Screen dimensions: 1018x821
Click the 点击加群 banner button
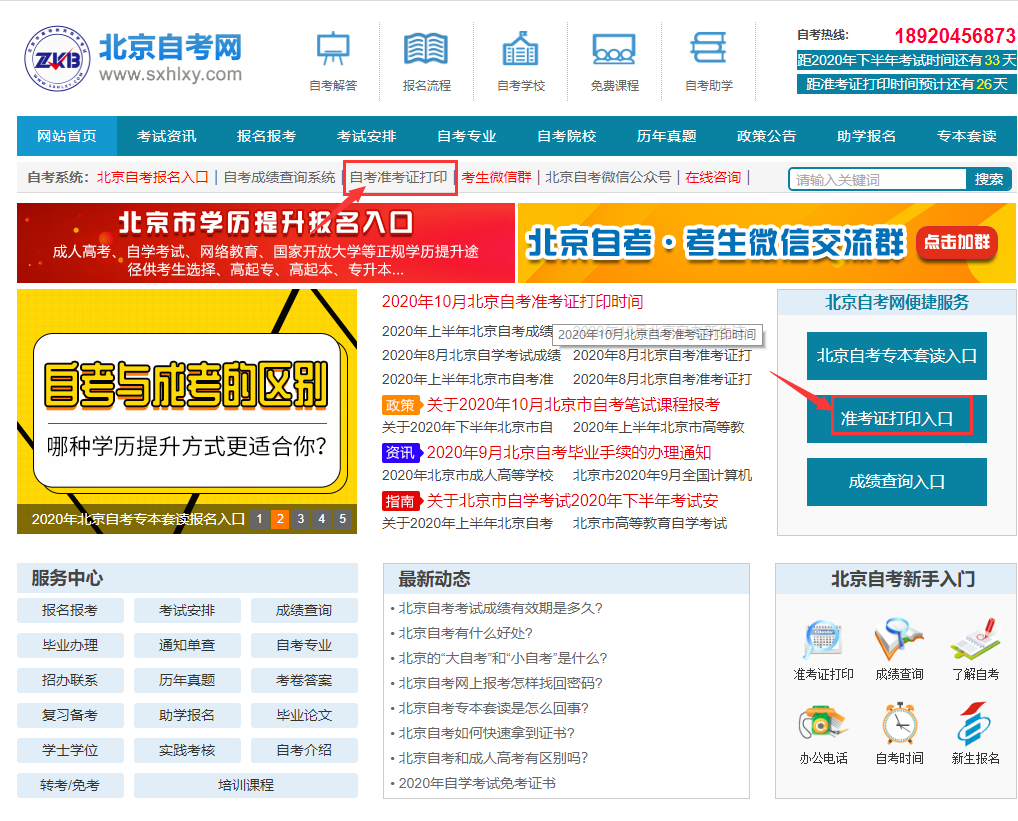[957, 242]
